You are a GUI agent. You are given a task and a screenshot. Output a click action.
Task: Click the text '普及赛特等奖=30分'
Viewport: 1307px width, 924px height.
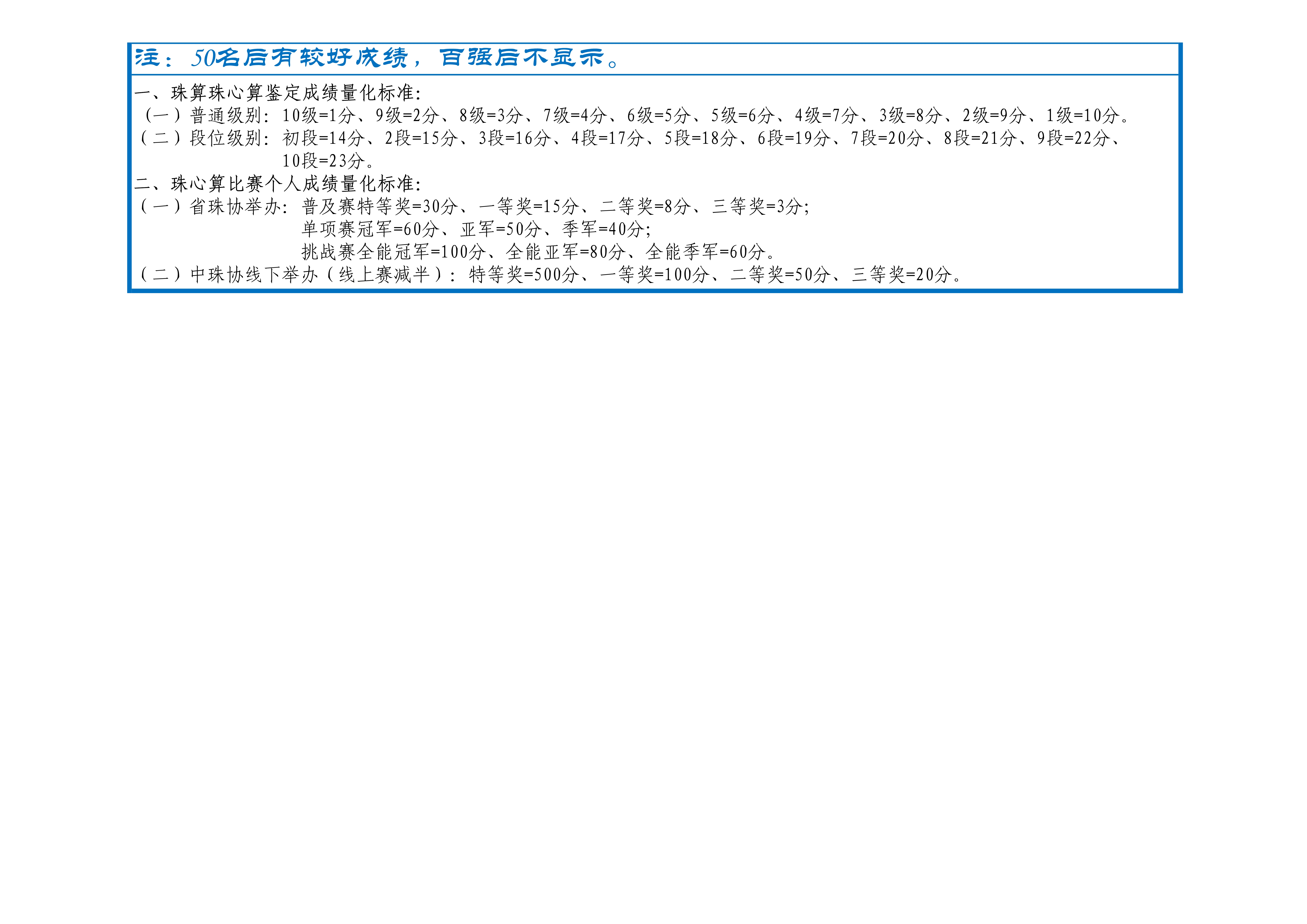[380, 206]
